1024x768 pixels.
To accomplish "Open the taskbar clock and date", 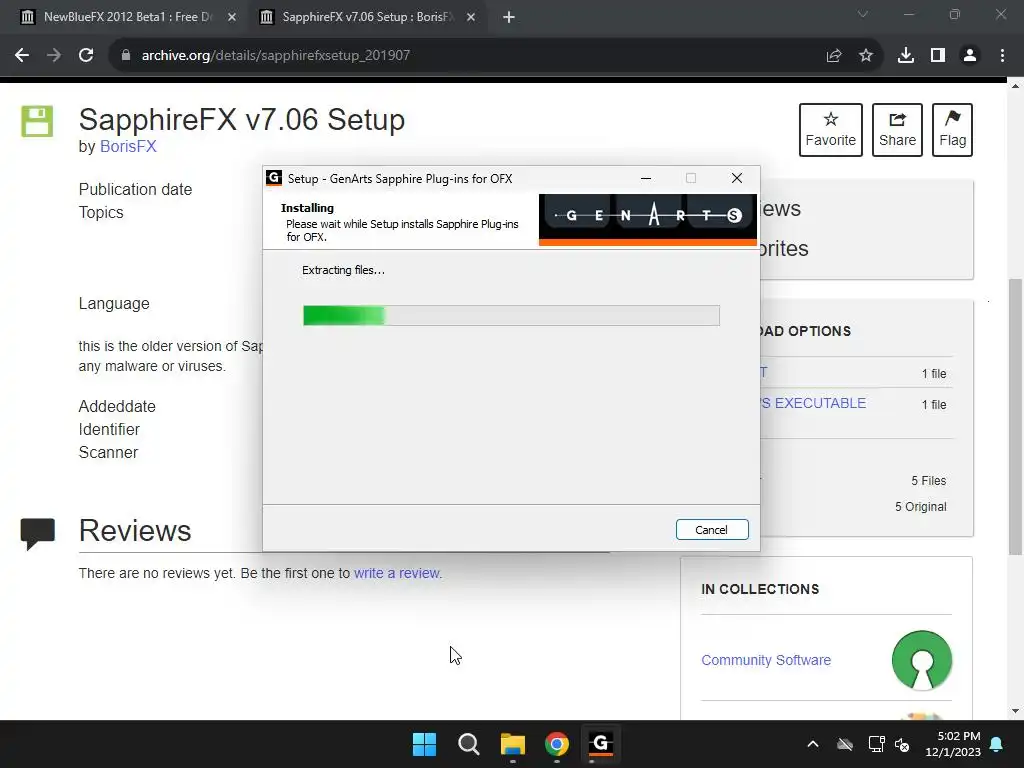I will [953, 744].
